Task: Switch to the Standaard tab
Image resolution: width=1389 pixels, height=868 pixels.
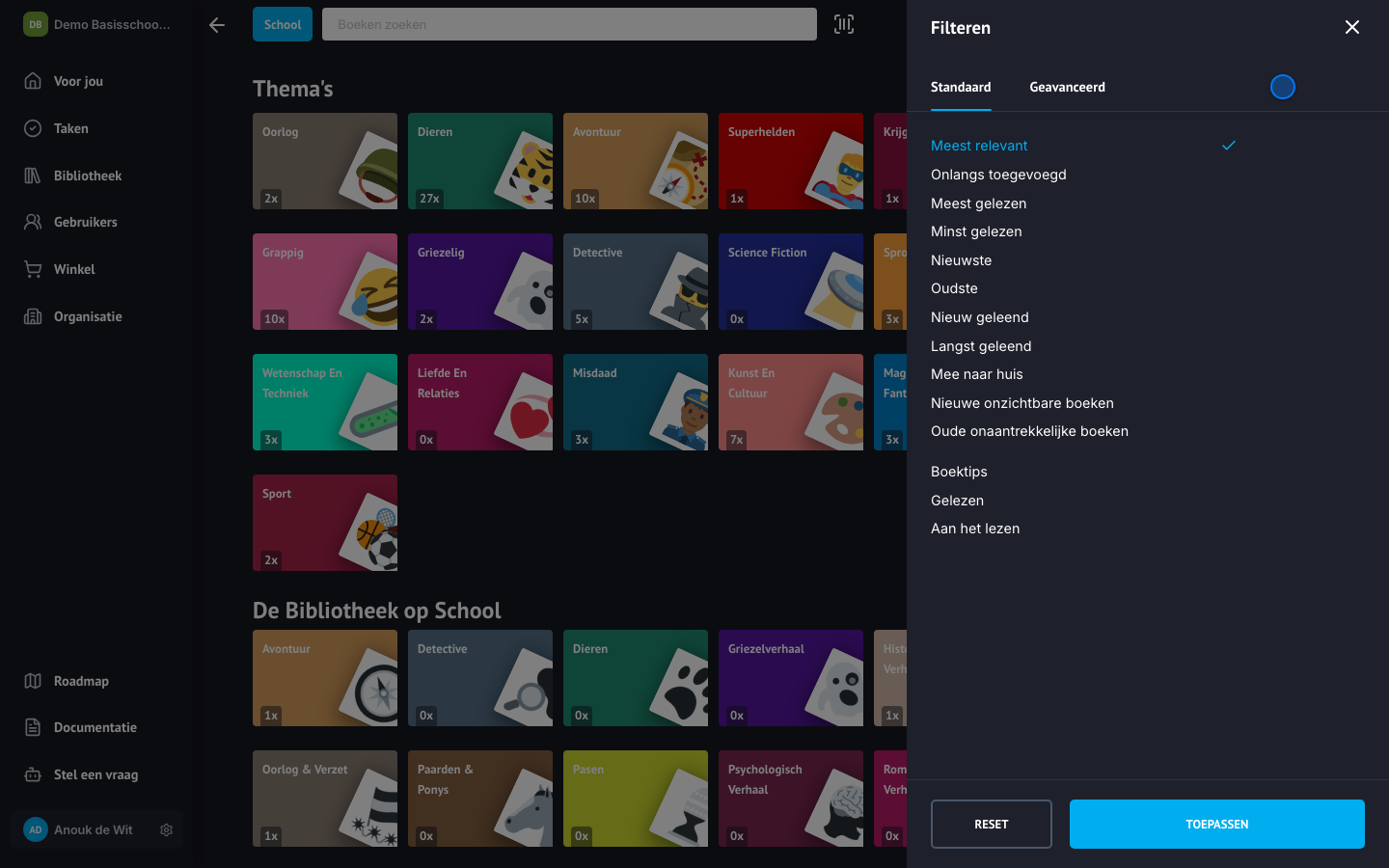Action: pyautogui.click(x=961, y=87)
